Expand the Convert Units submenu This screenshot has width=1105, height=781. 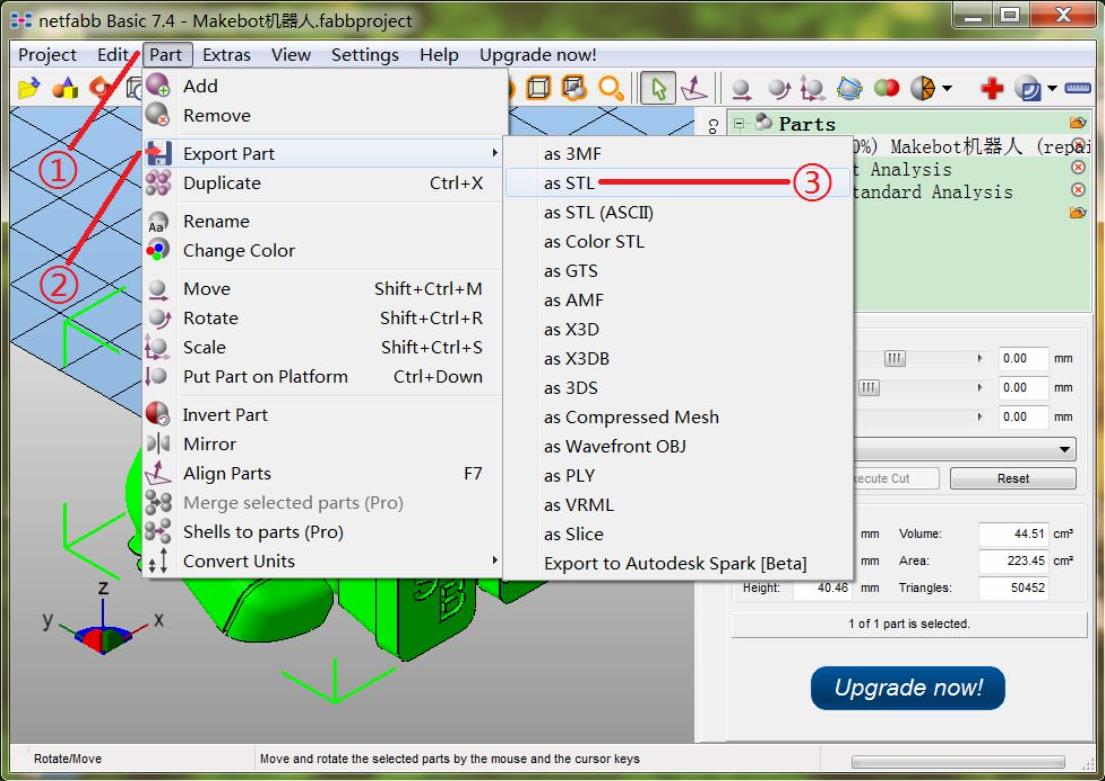pyautogui.click(x=326, y=561)
